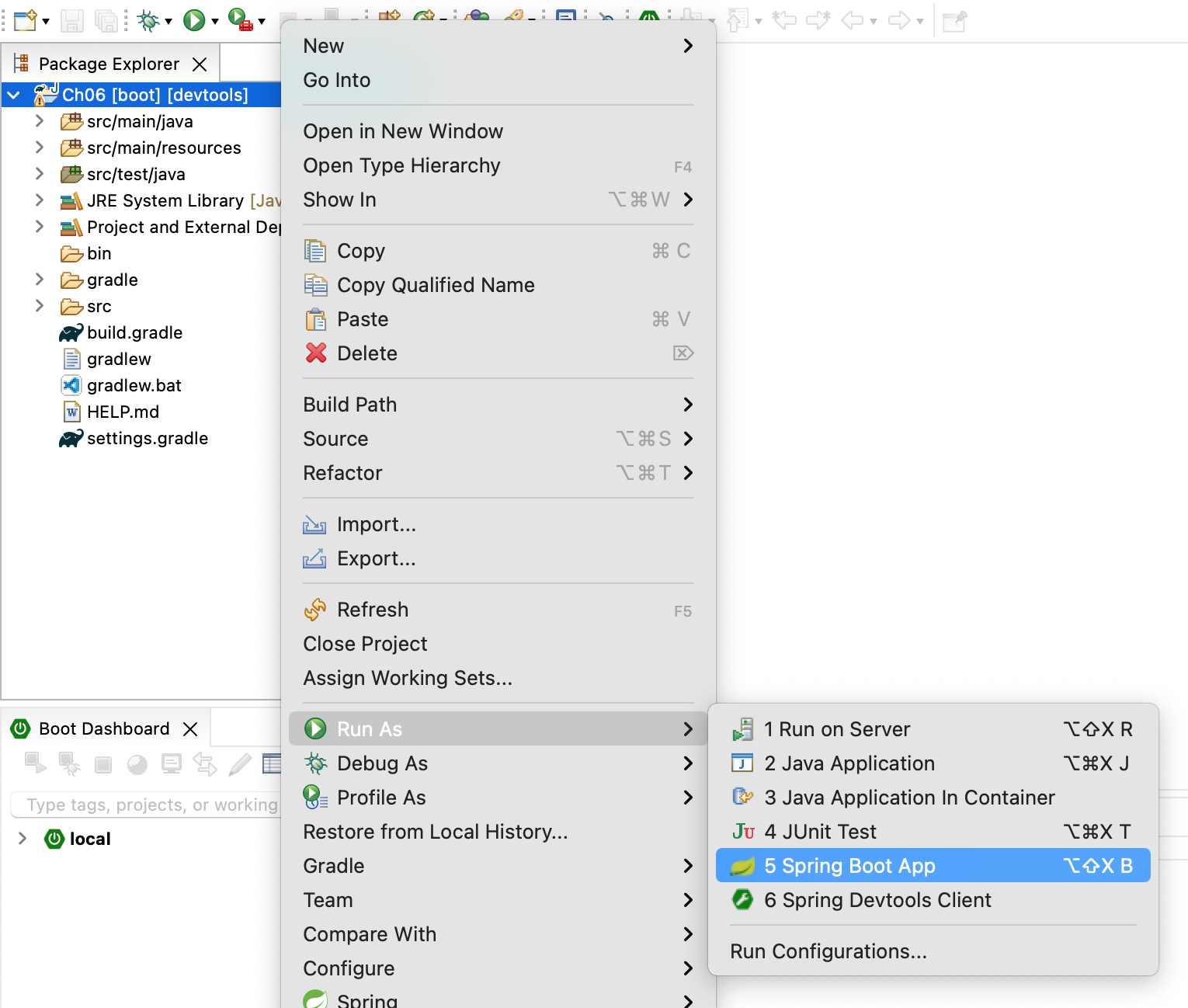Choose Close Project
Viewport: 1188px width, 1008px height.
click(x=498, y=644)
